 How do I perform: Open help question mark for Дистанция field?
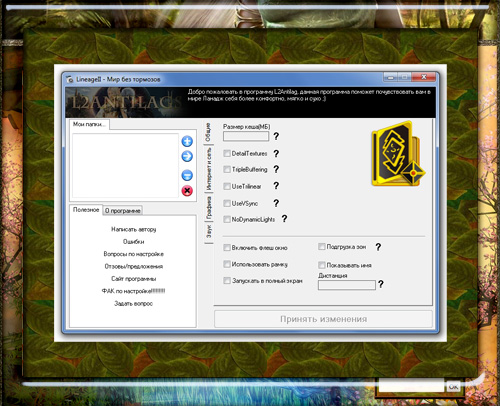coord(381,284)
